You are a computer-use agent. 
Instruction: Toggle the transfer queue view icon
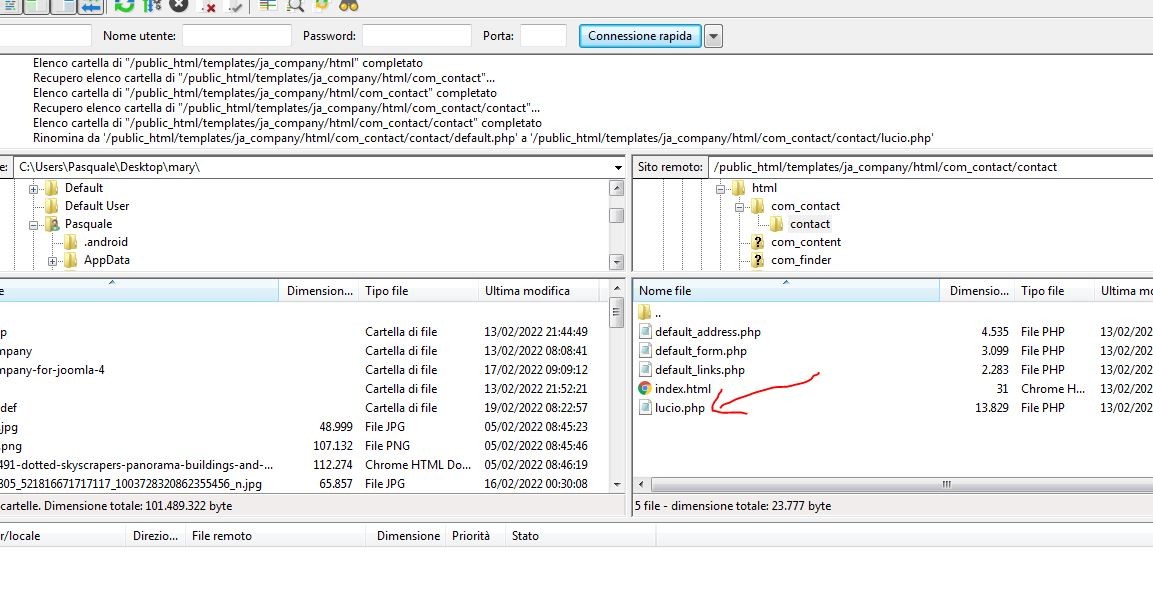coord(92,5)
